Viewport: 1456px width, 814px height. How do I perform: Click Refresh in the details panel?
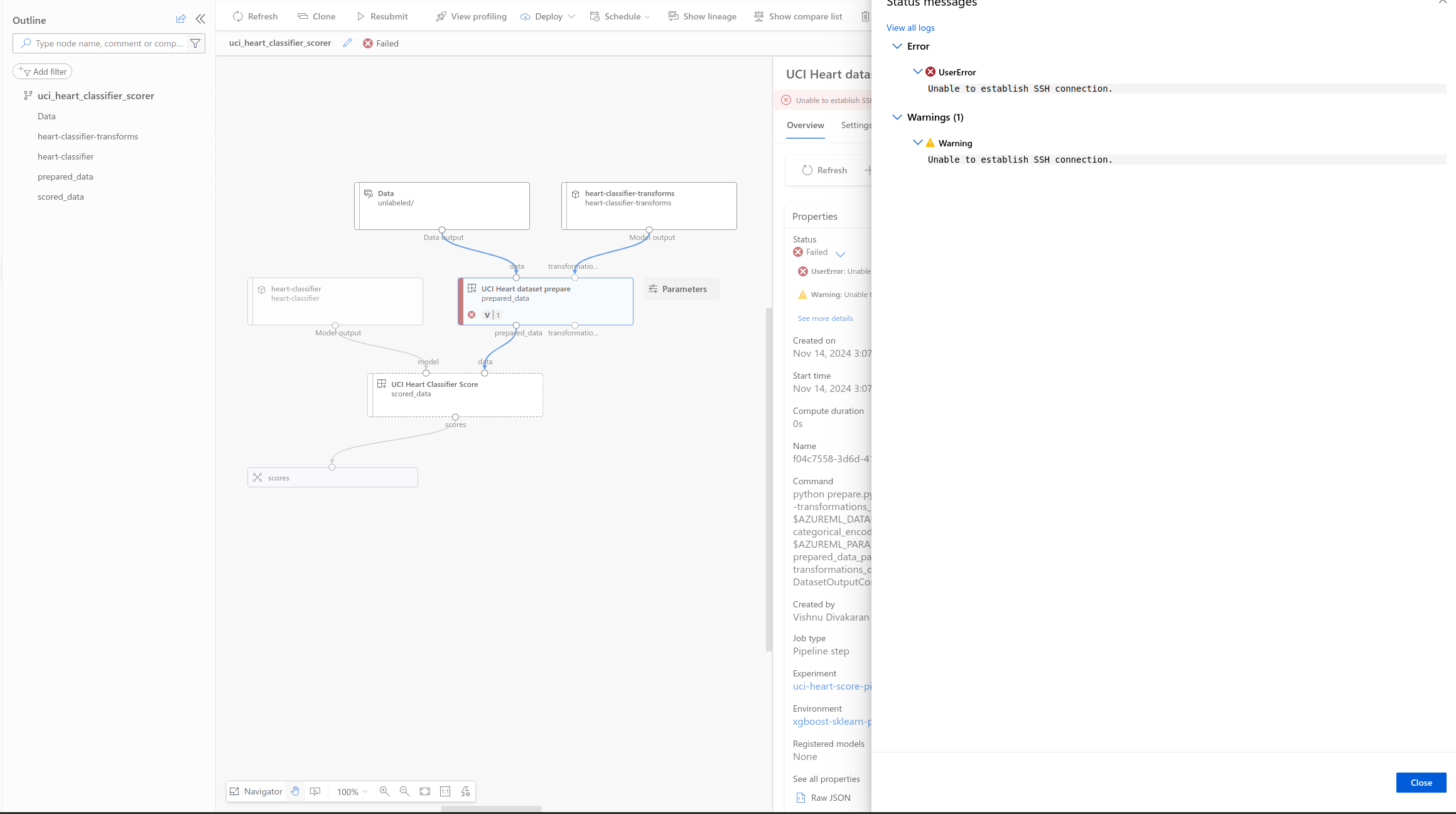825,170
